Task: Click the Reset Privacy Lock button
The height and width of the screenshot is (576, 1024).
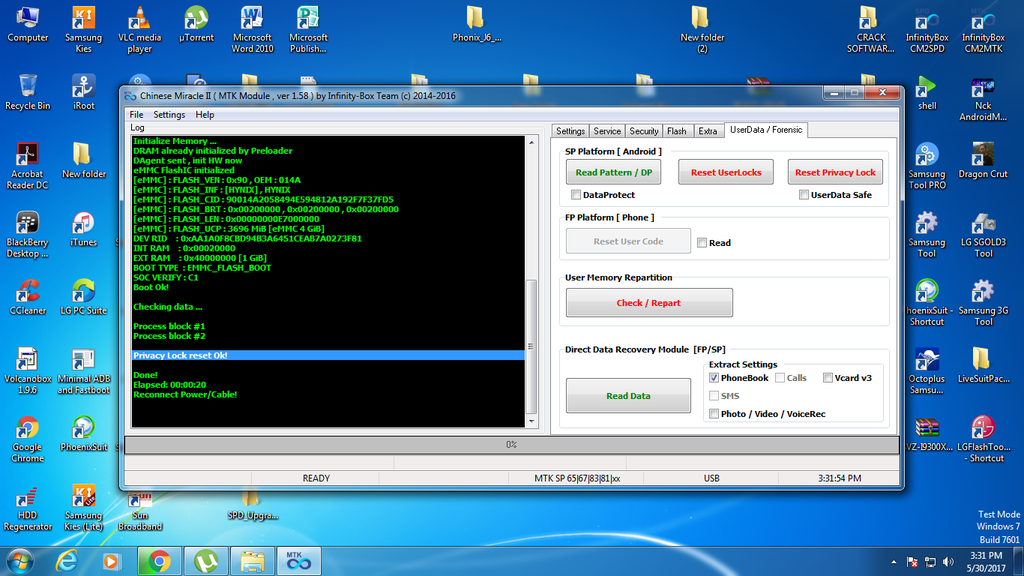Action: click(835, 172)
